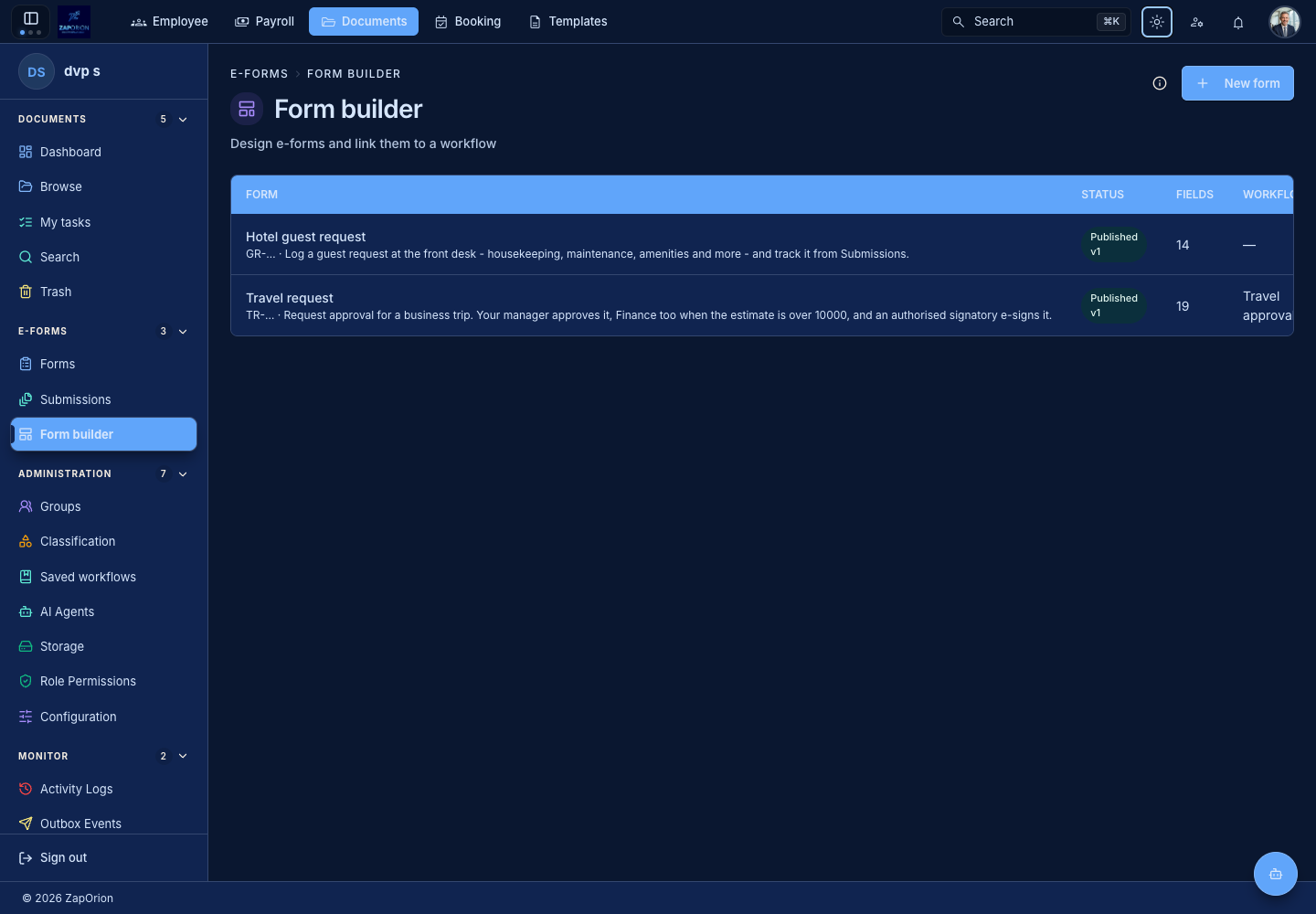Open the notifications bell
Viewport: 1316px width, 914px height.
pos(1238,22)
